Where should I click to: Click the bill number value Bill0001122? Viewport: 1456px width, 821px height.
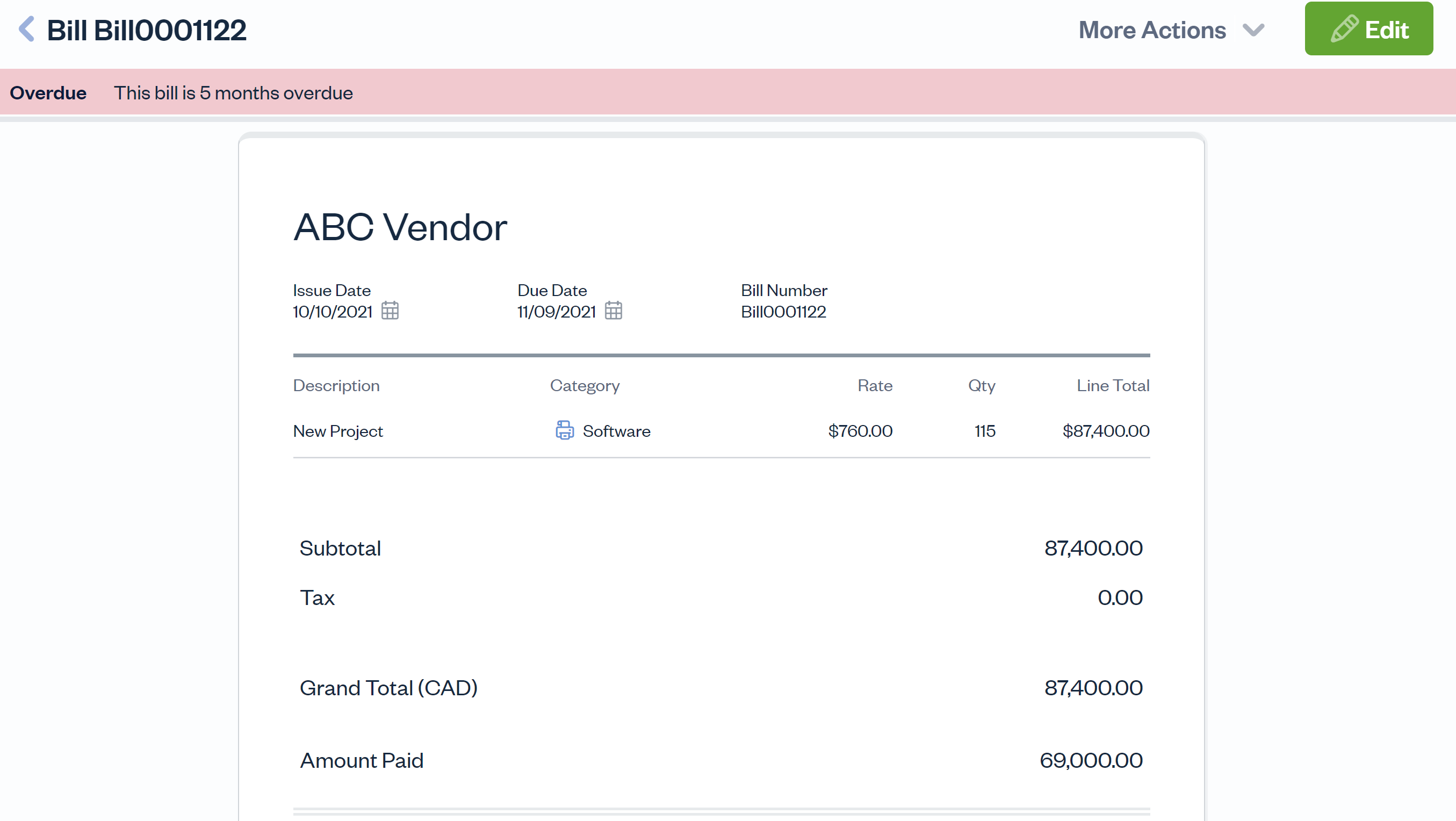point(783,312)
